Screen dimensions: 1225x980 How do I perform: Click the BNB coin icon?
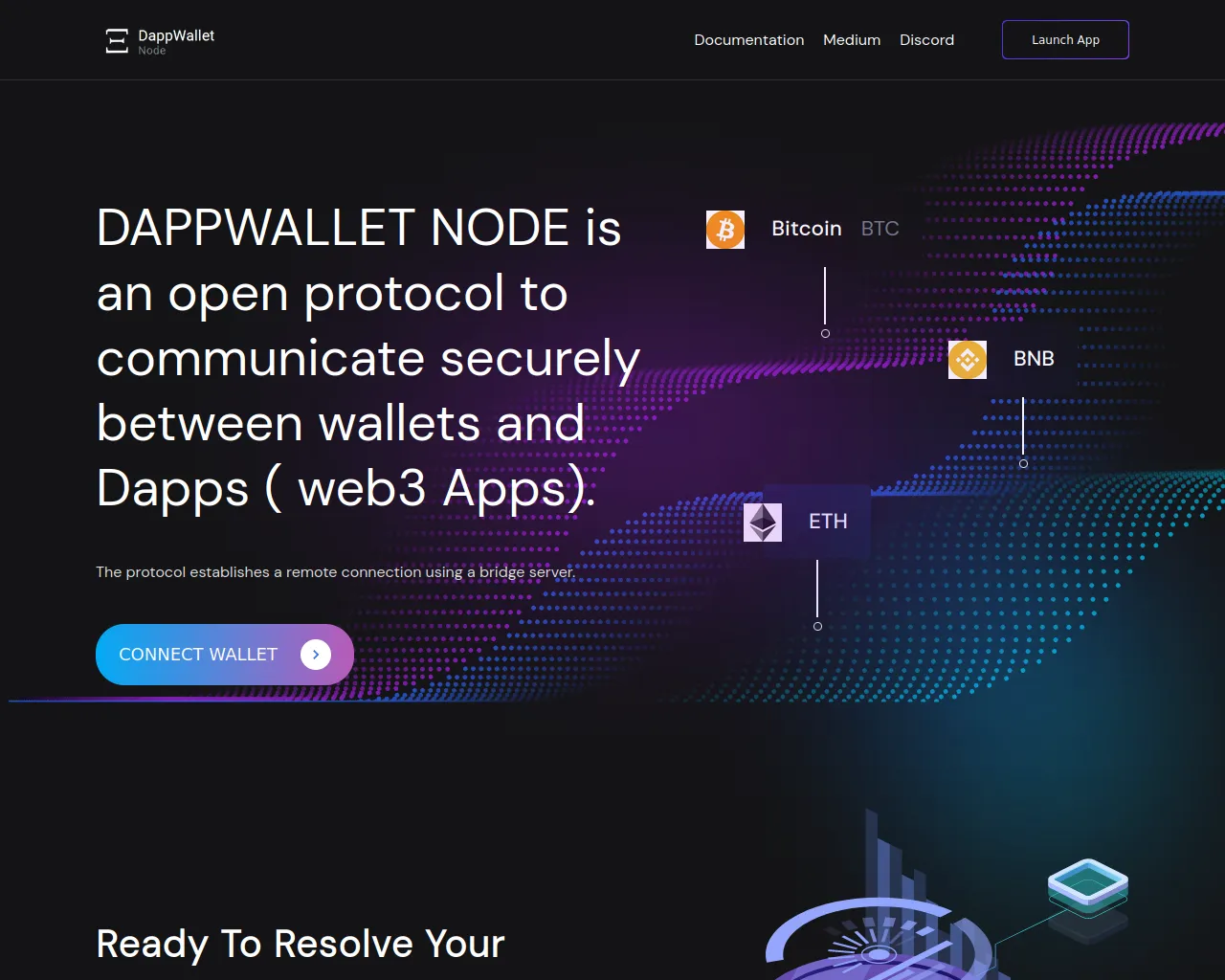pos(968,360)
